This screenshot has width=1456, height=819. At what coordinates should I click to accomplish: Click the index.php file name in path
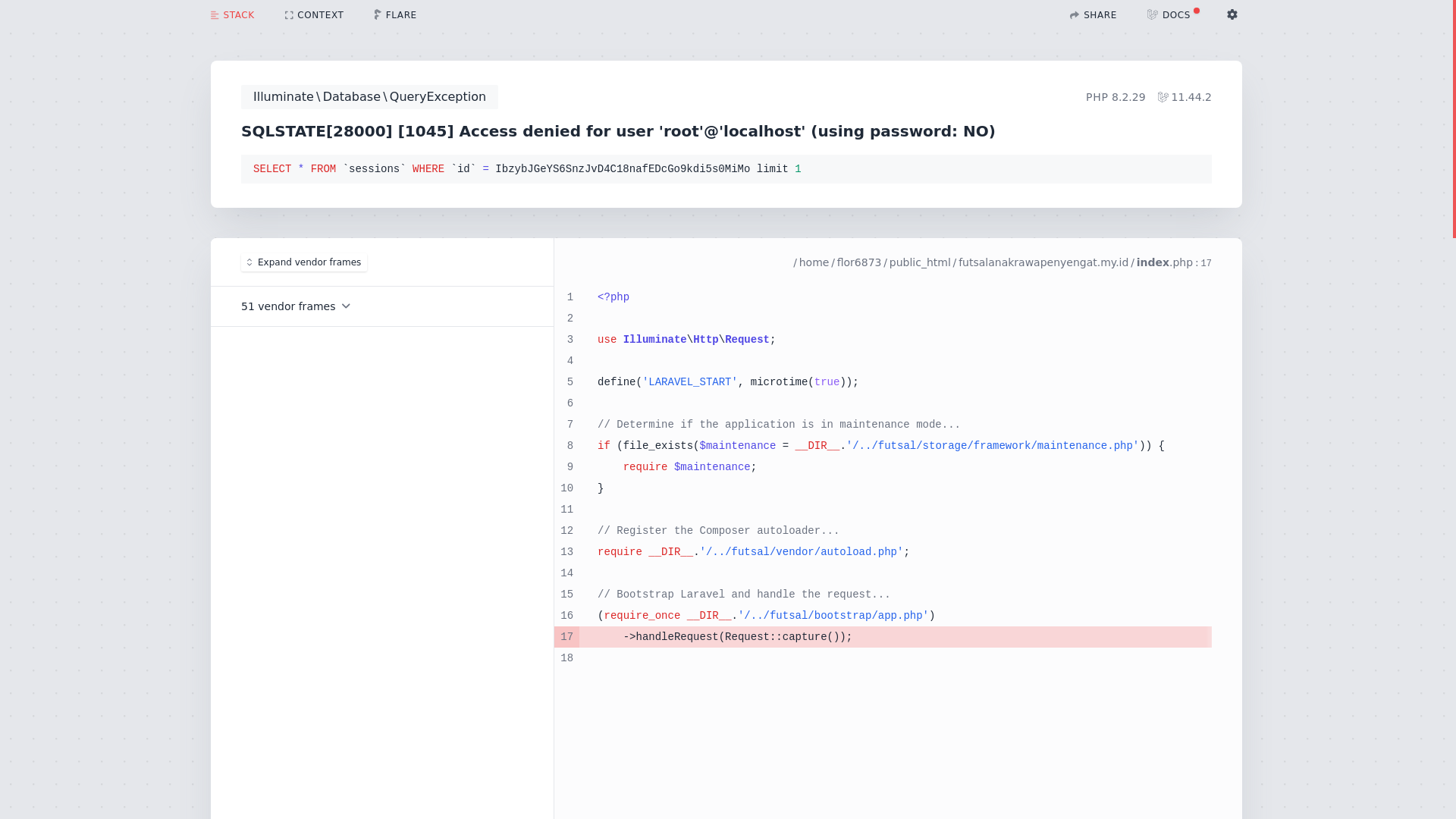pos(1164,262)
